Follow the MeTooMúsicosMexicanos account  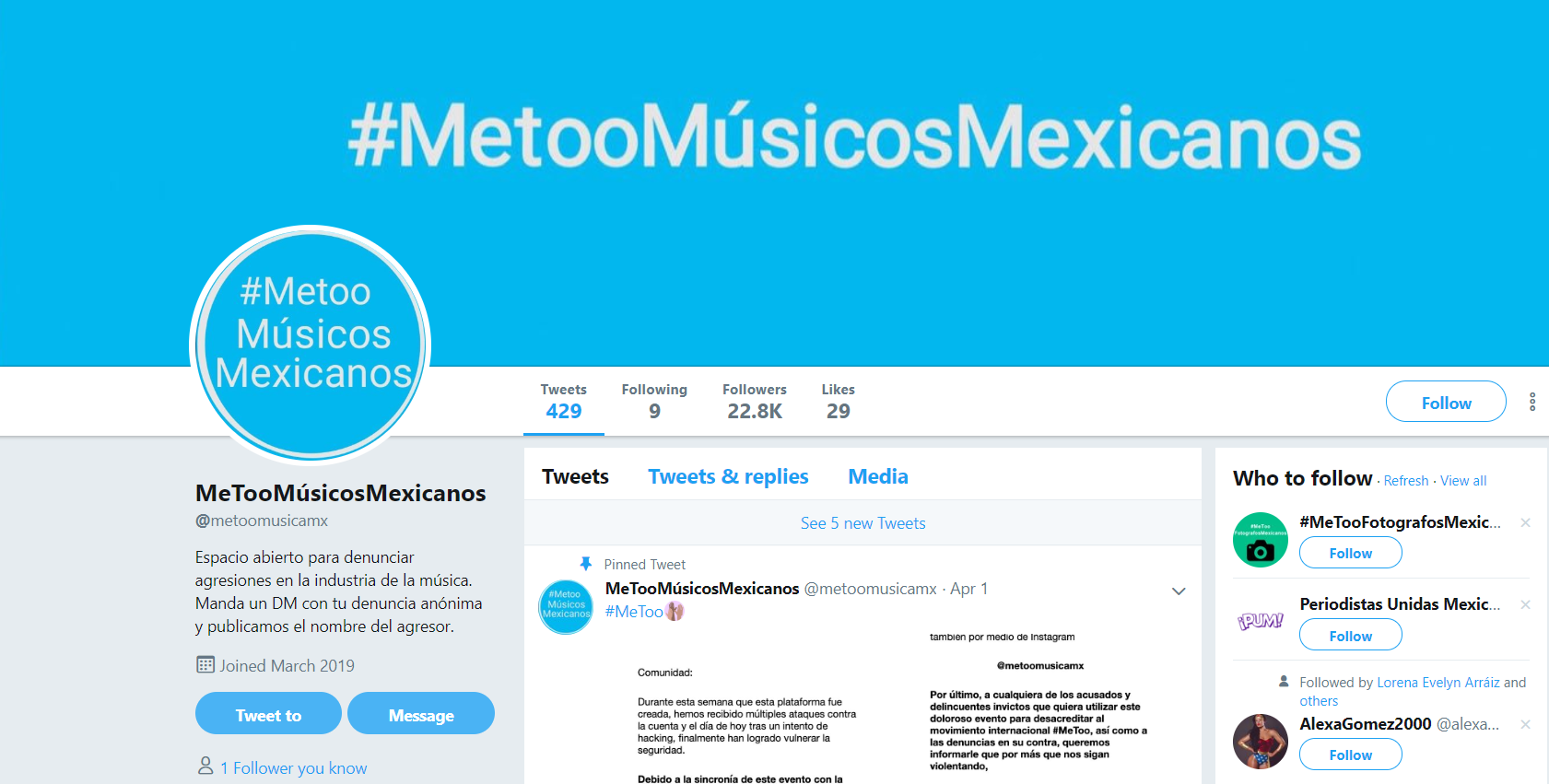[x=1446, y=402]
